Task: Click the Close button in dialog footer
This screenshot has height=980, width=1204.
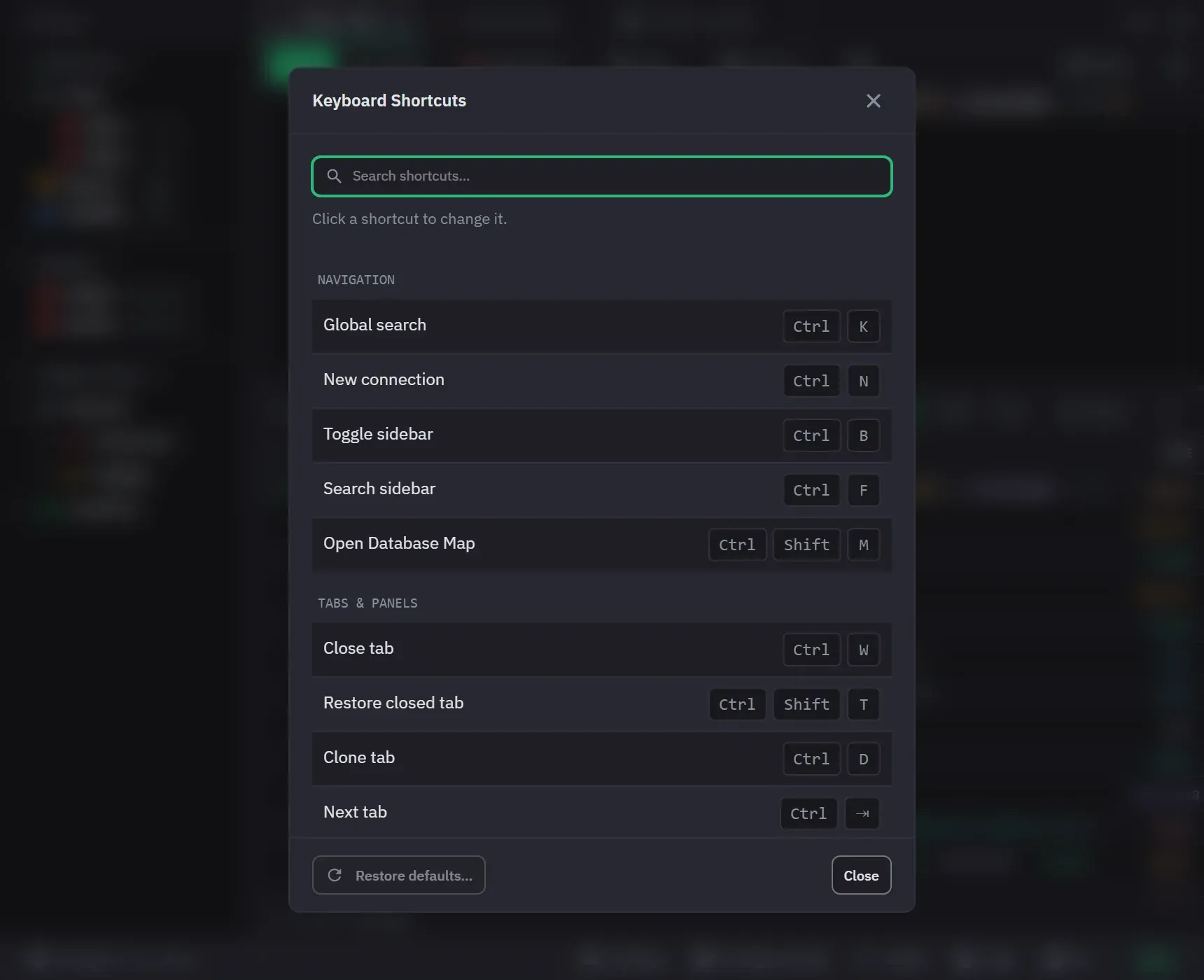Action: point(861,875)
